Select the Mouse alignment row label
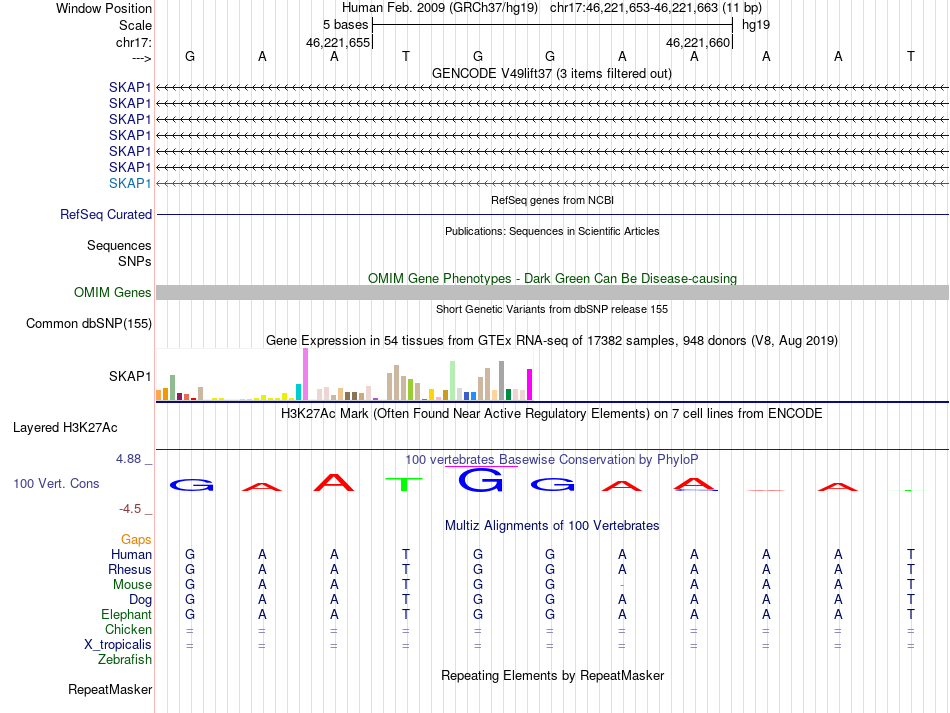 tap(132, 585)
